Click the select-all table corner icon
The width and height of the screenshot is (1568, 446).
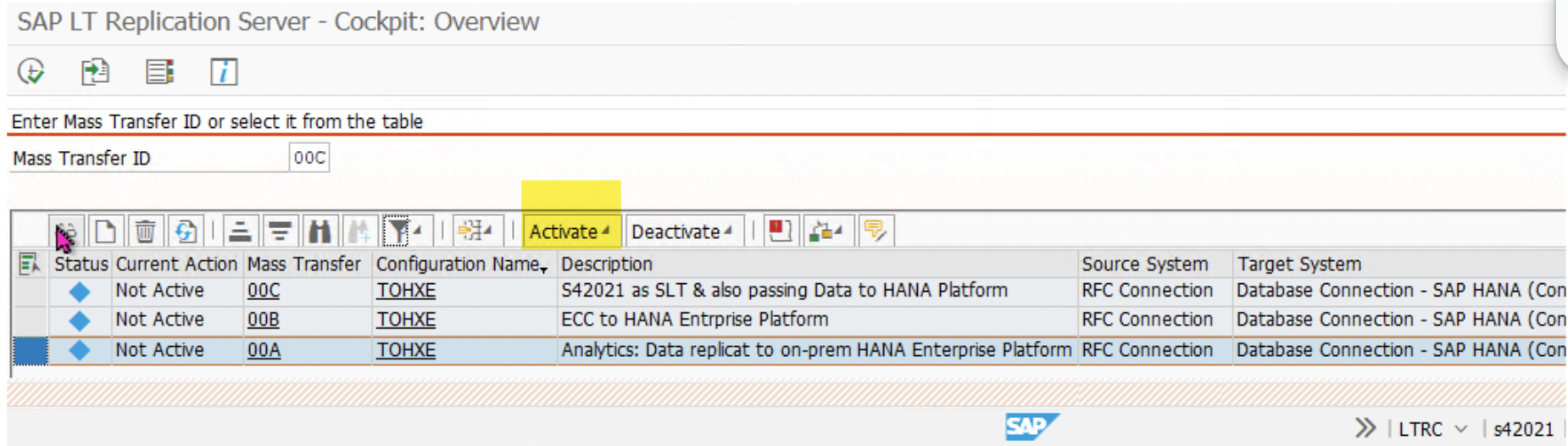click(31, 264)
